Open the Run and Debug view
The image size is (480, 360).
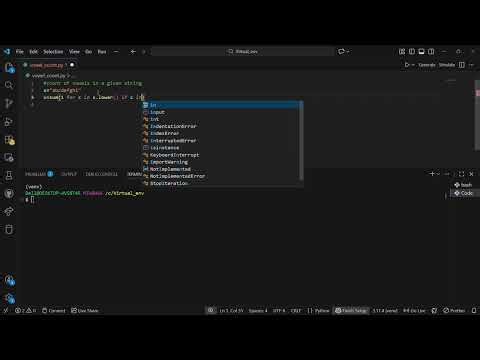[x=9, y=122]
